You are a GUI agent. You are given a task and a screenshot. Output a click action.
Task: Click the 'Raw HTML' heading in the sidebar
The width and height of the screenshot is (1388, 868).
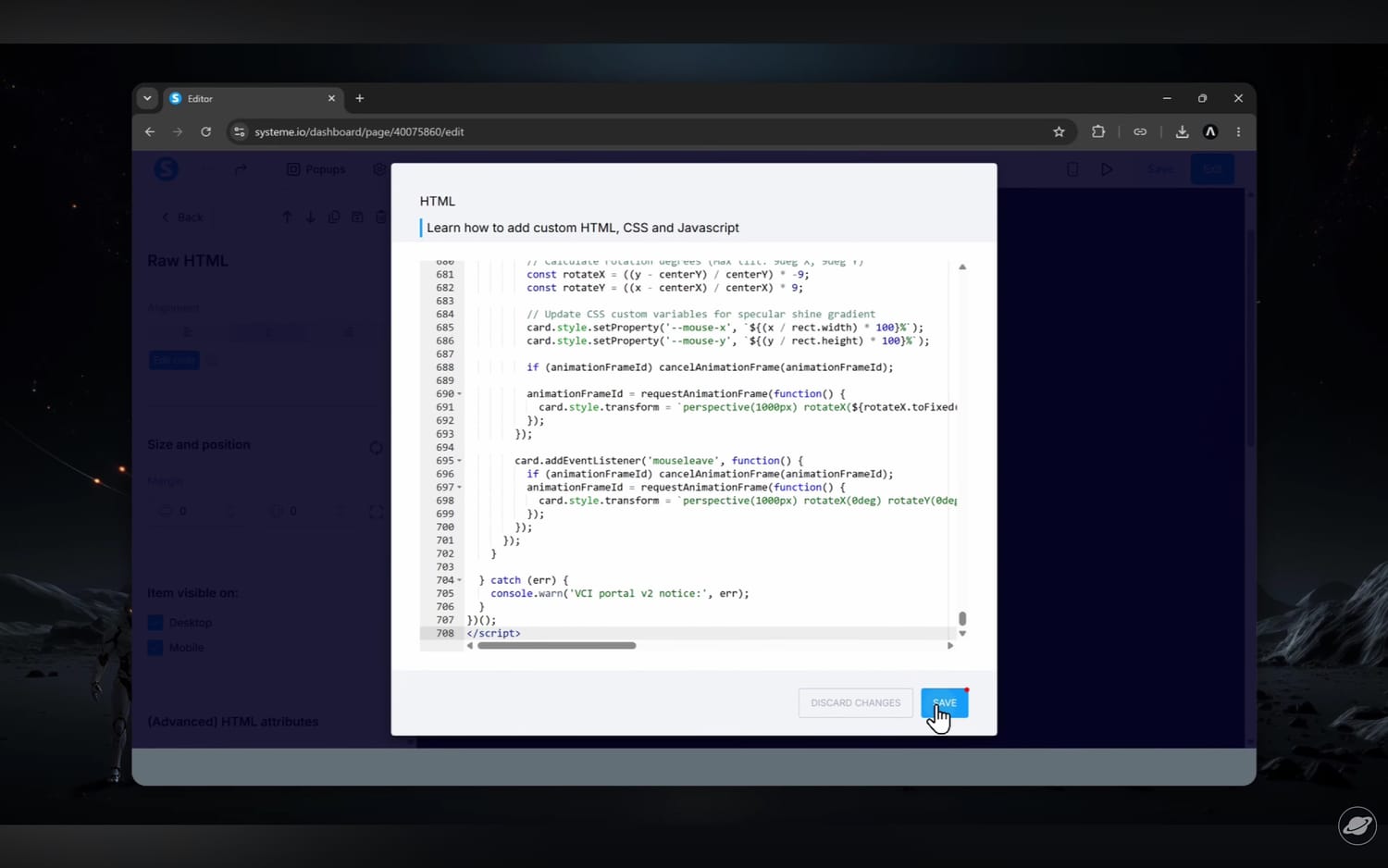point(188,261)
